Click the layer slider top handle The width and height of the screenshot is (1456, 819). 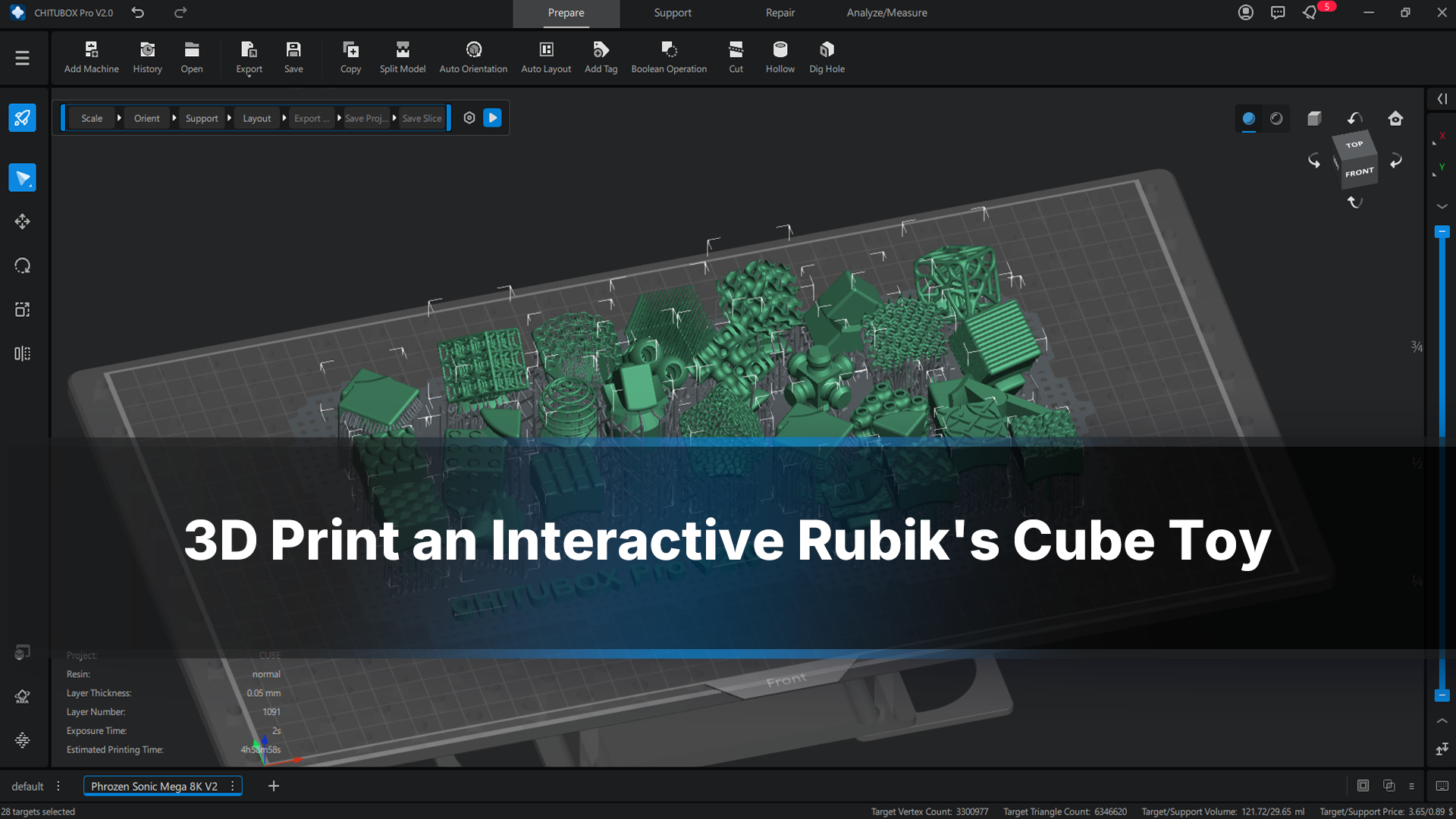1442,231
